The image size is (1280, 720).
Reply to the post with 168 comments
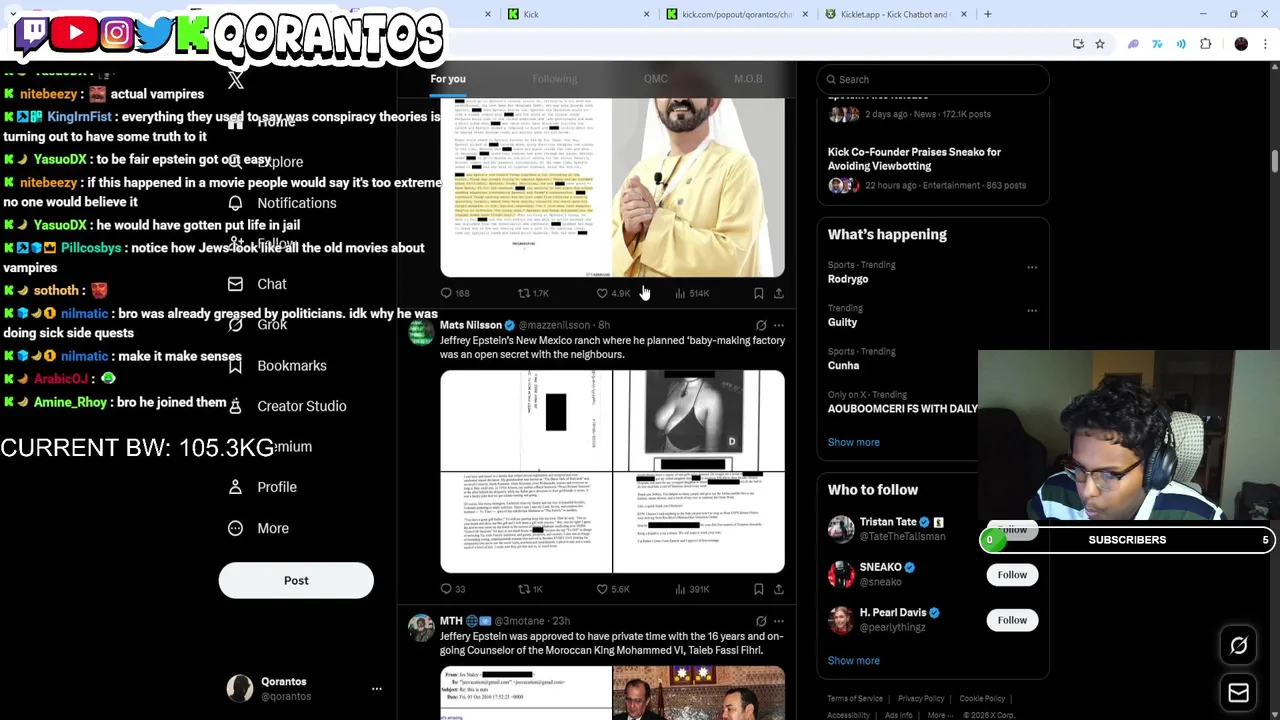pos(455,293)
